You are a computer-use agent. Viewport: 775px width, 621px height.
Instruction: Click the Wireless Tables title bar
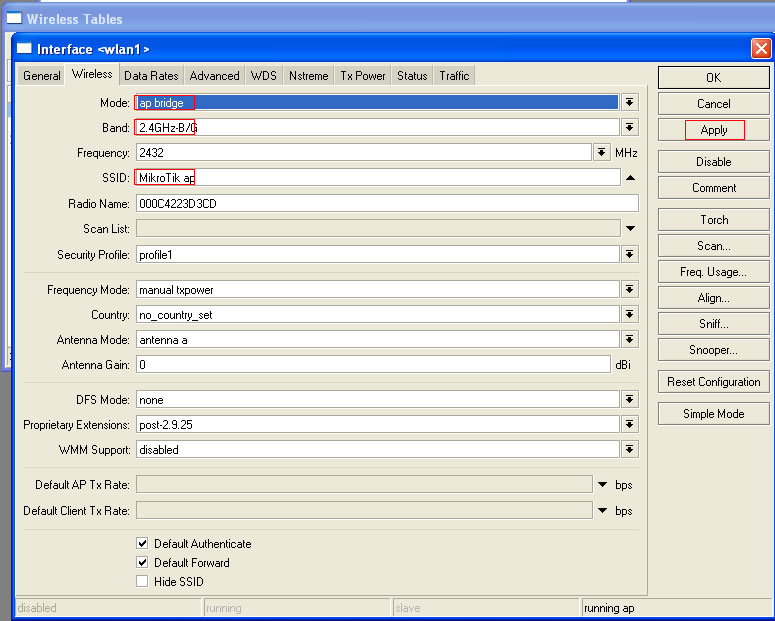click(x=388, y=19)
